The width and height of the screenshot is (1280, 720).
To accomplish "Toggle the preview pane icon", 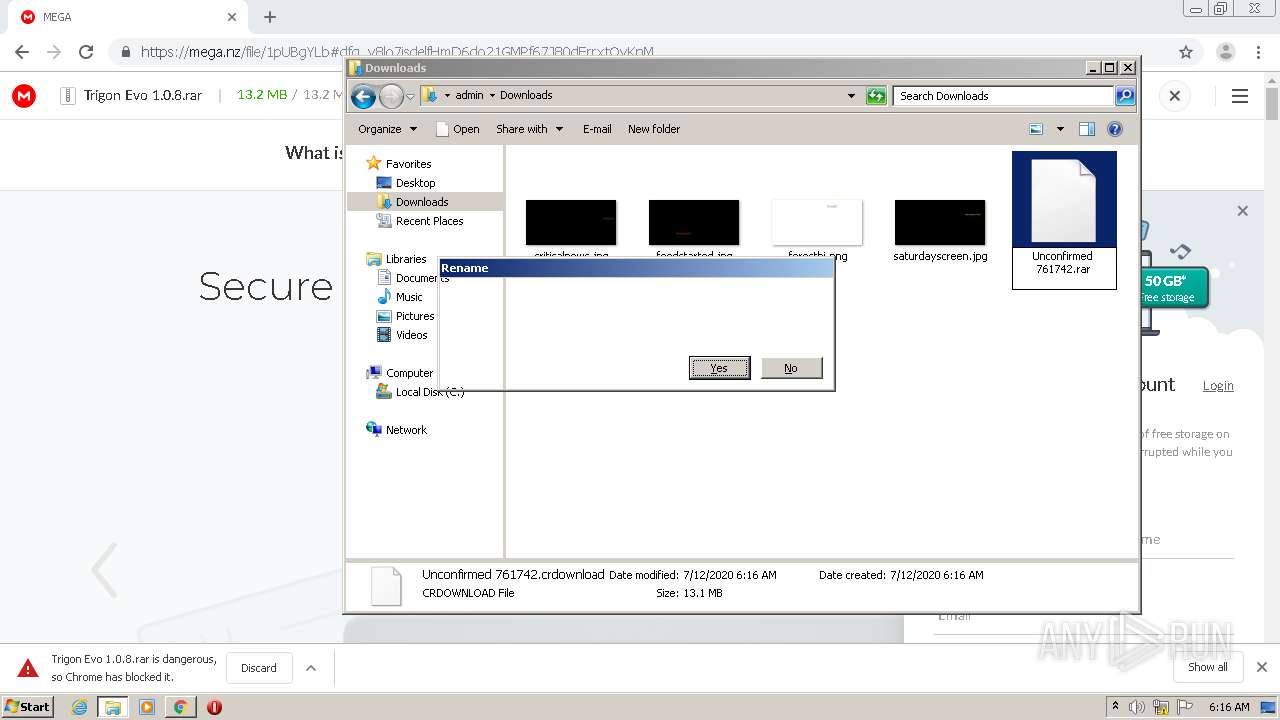I will 1087,129.
